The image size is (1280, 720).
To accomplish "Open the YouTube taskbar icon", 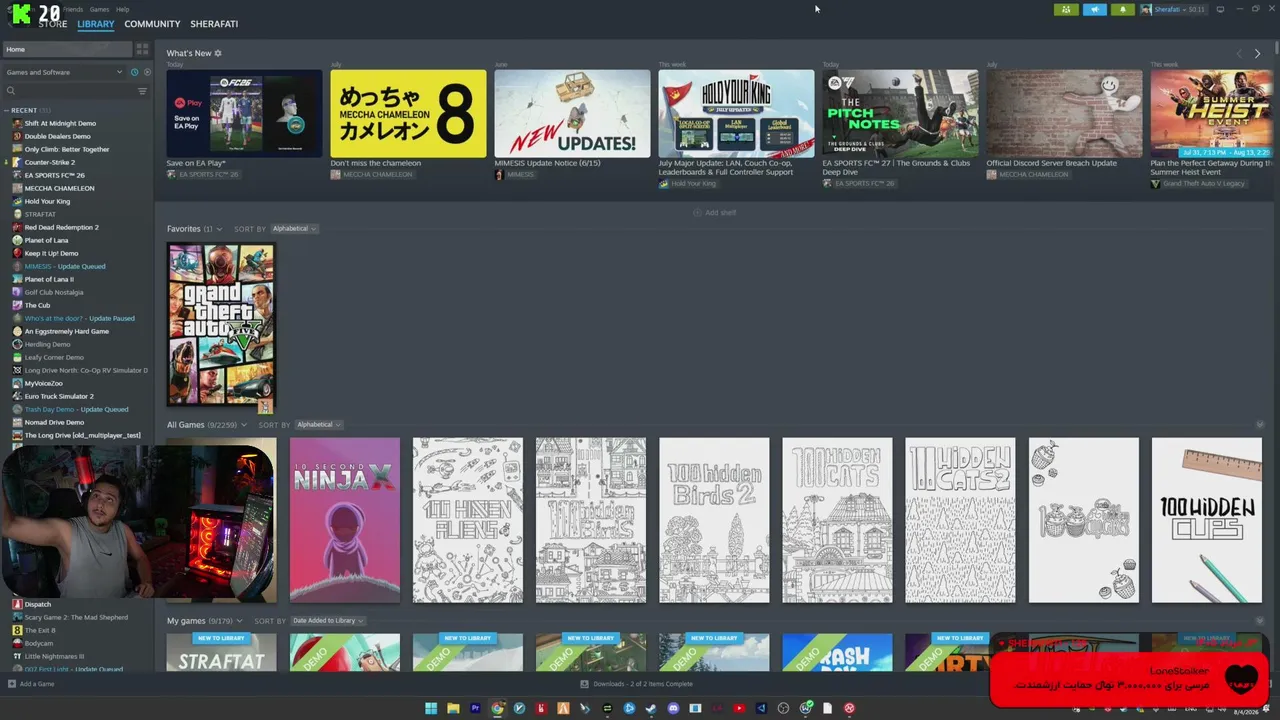I will pos(739,708).
